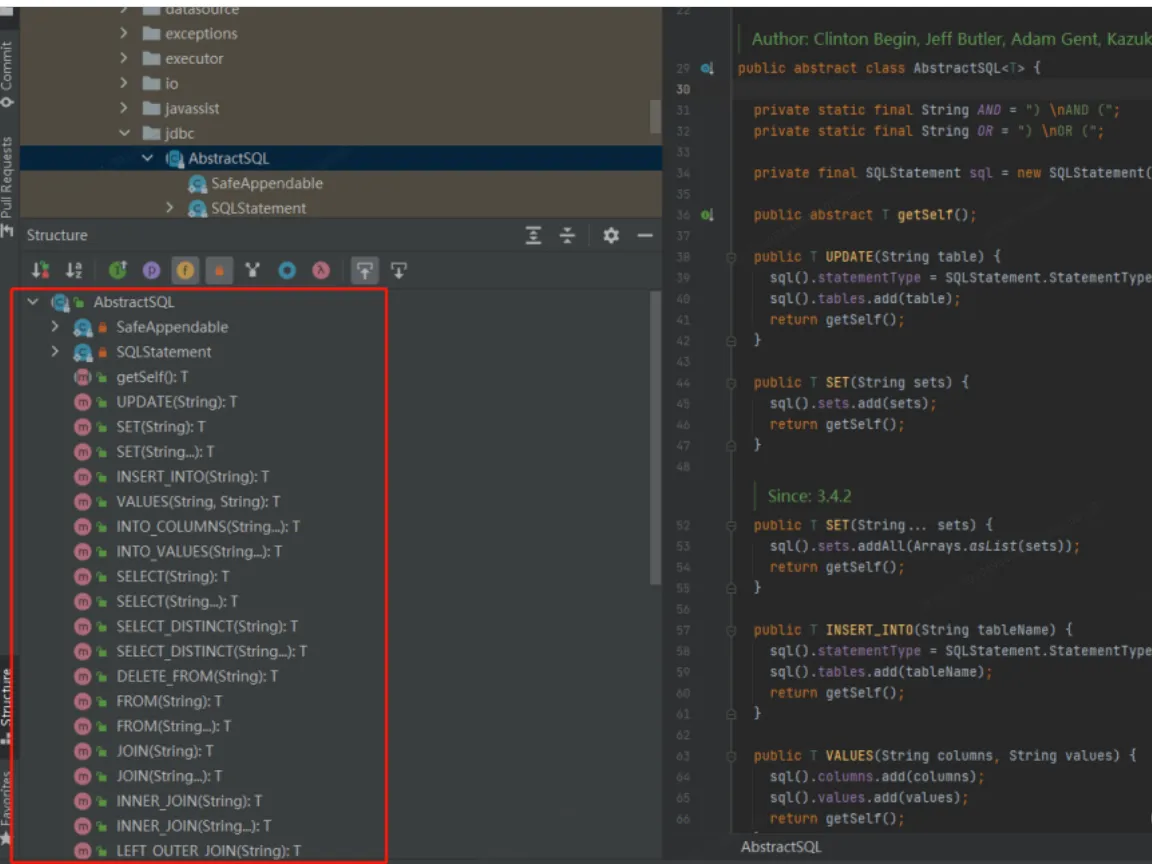Fold UPDATE method at line 38 gutter
This screenshot has width=1152, height=864.
pos(731,257)
